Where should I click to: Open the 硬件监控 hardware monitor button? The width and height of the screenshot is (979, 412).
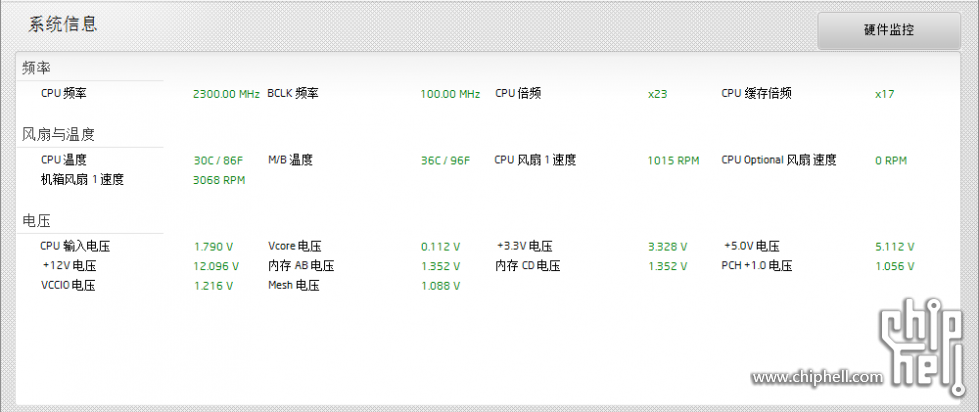tap(888, 30)
